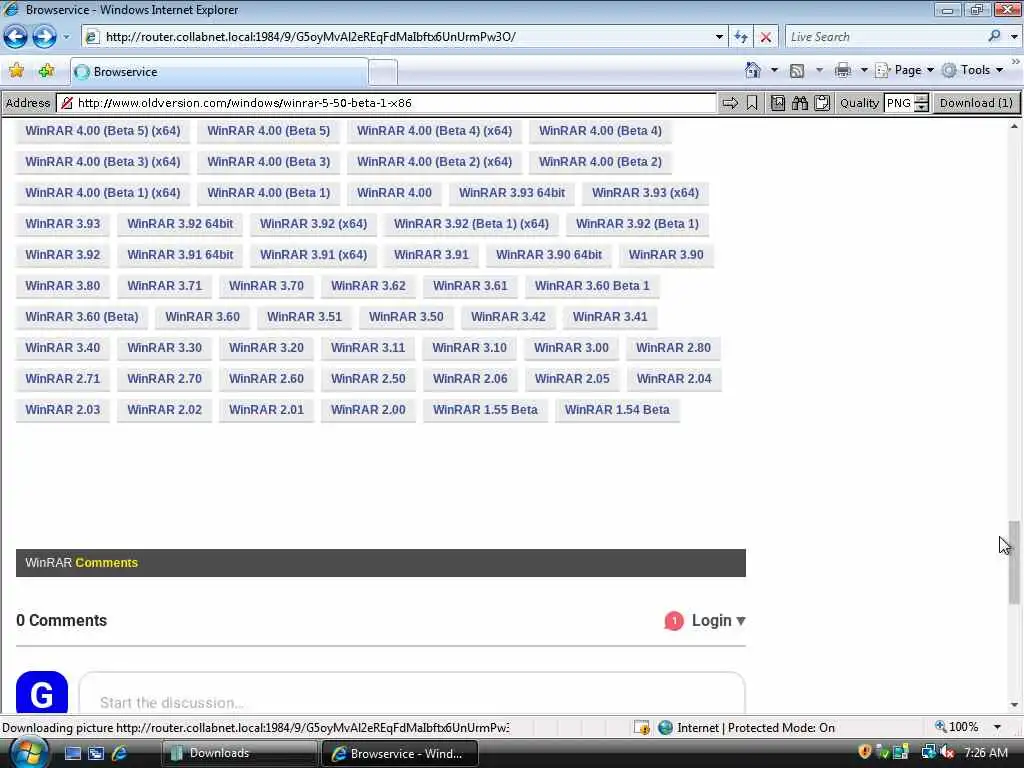Click the blue G avatar icon
The height and width of the screenshot is (768, 1024).
42,692
